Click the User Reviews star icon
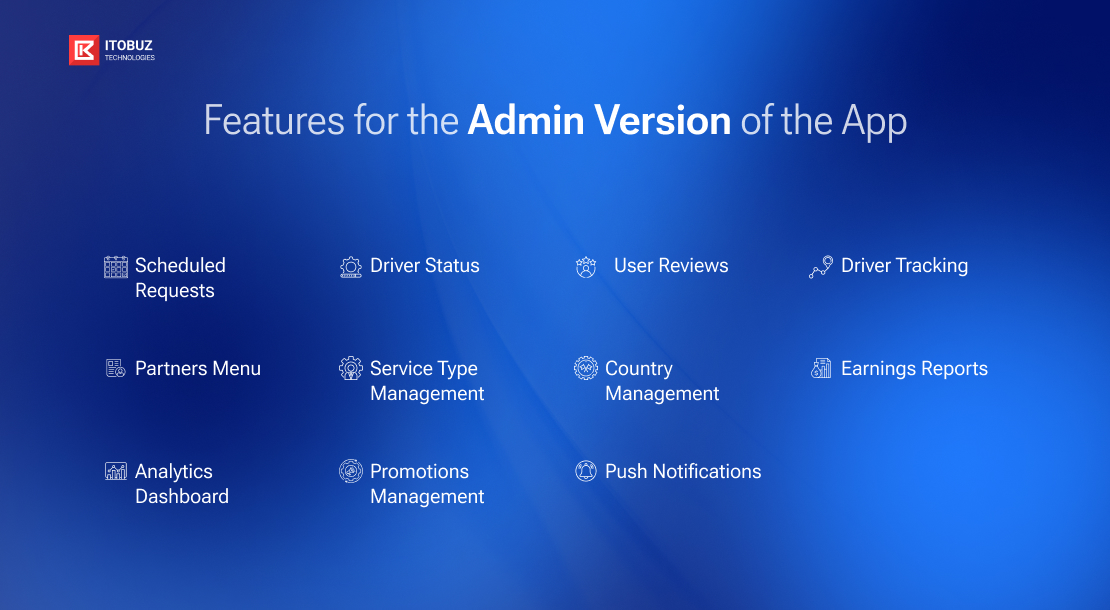This screenshot has width=1110, height=610. (585, 267)
